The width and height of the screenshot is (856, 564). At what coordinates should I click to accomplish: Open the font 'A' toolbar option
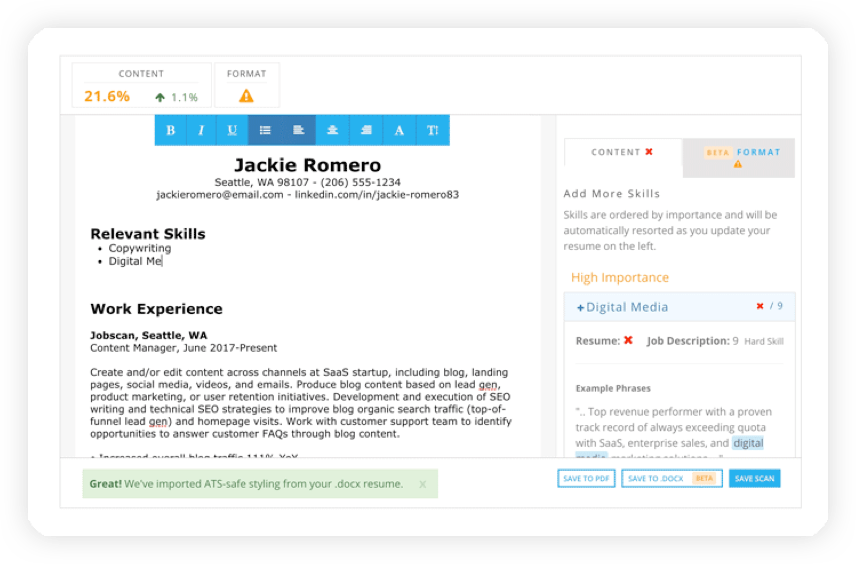pyautogui.click(x=399, y=130)
